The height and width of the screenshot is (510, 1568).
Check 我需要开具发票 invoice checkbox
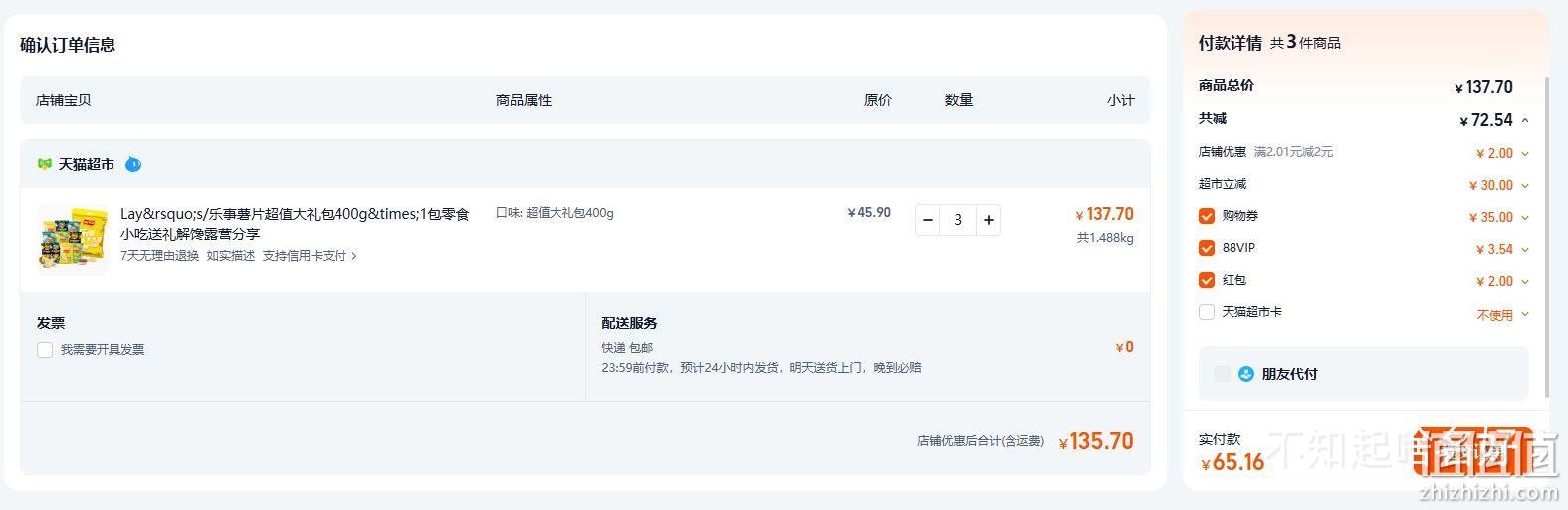(45, 350)
